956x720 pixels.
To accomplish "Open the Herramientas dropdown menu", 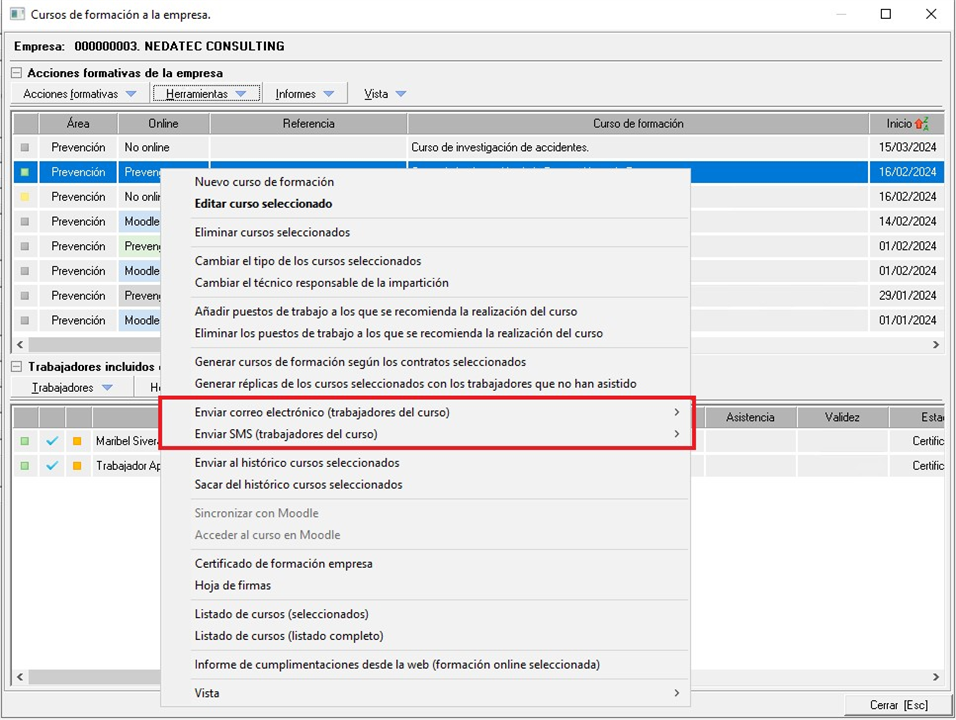I will coord(206,94).
